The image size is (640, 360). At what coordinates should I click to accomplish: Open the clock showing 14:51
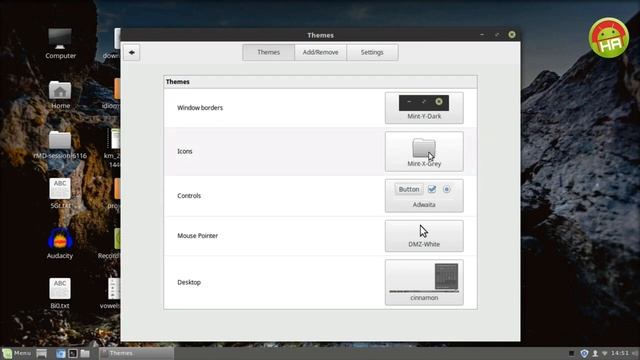coord(620,353)
